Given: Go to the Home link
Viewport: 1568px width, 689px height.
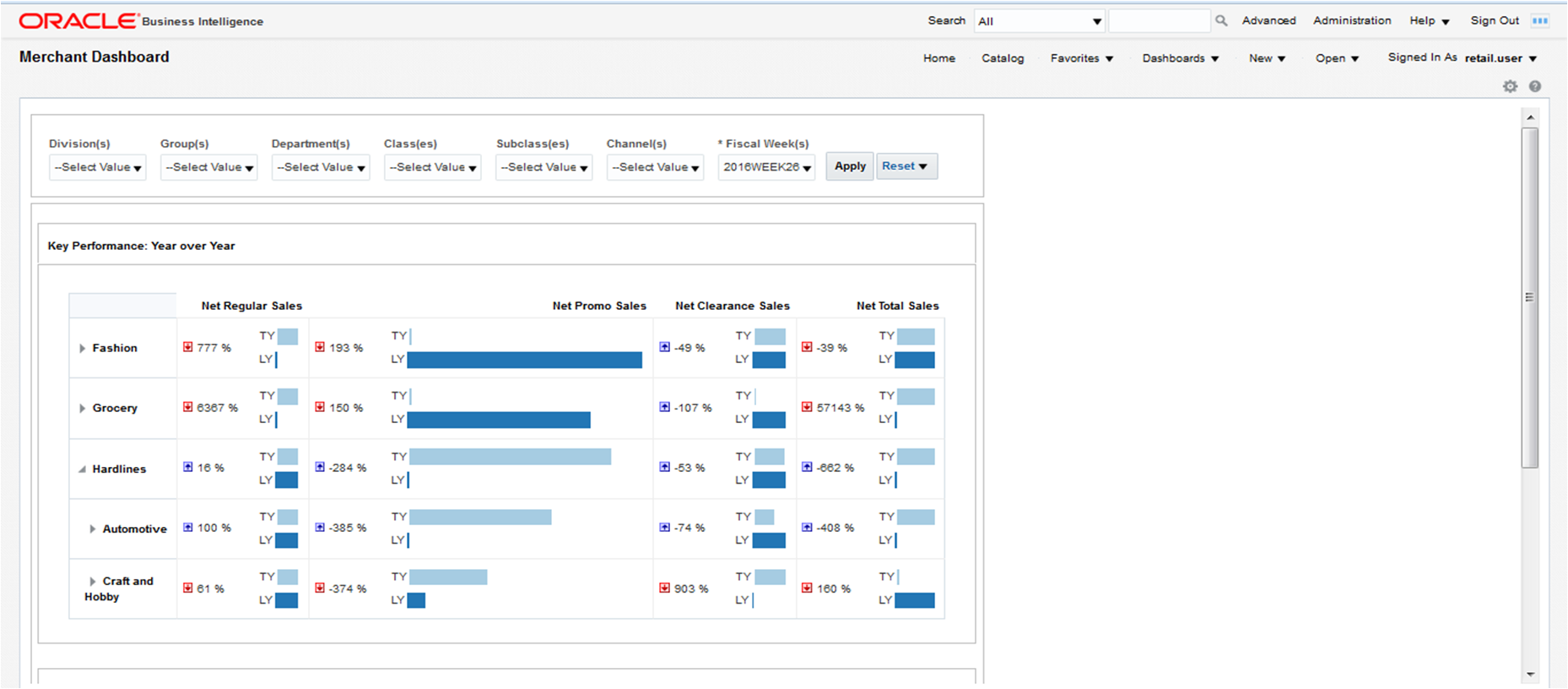Looking at the screenshot, I should [939, 58].
